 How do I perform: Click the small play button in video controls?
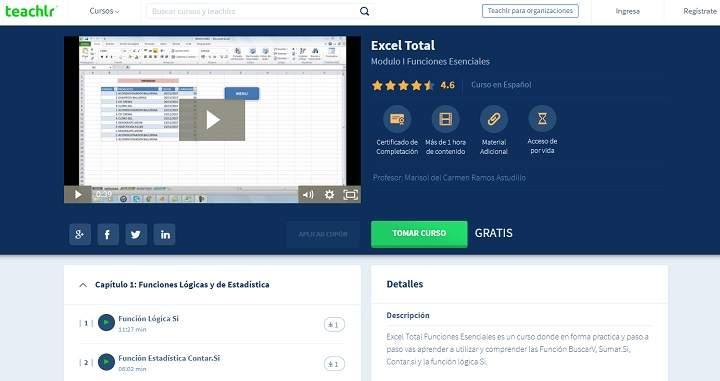click(x=78, y=195)
